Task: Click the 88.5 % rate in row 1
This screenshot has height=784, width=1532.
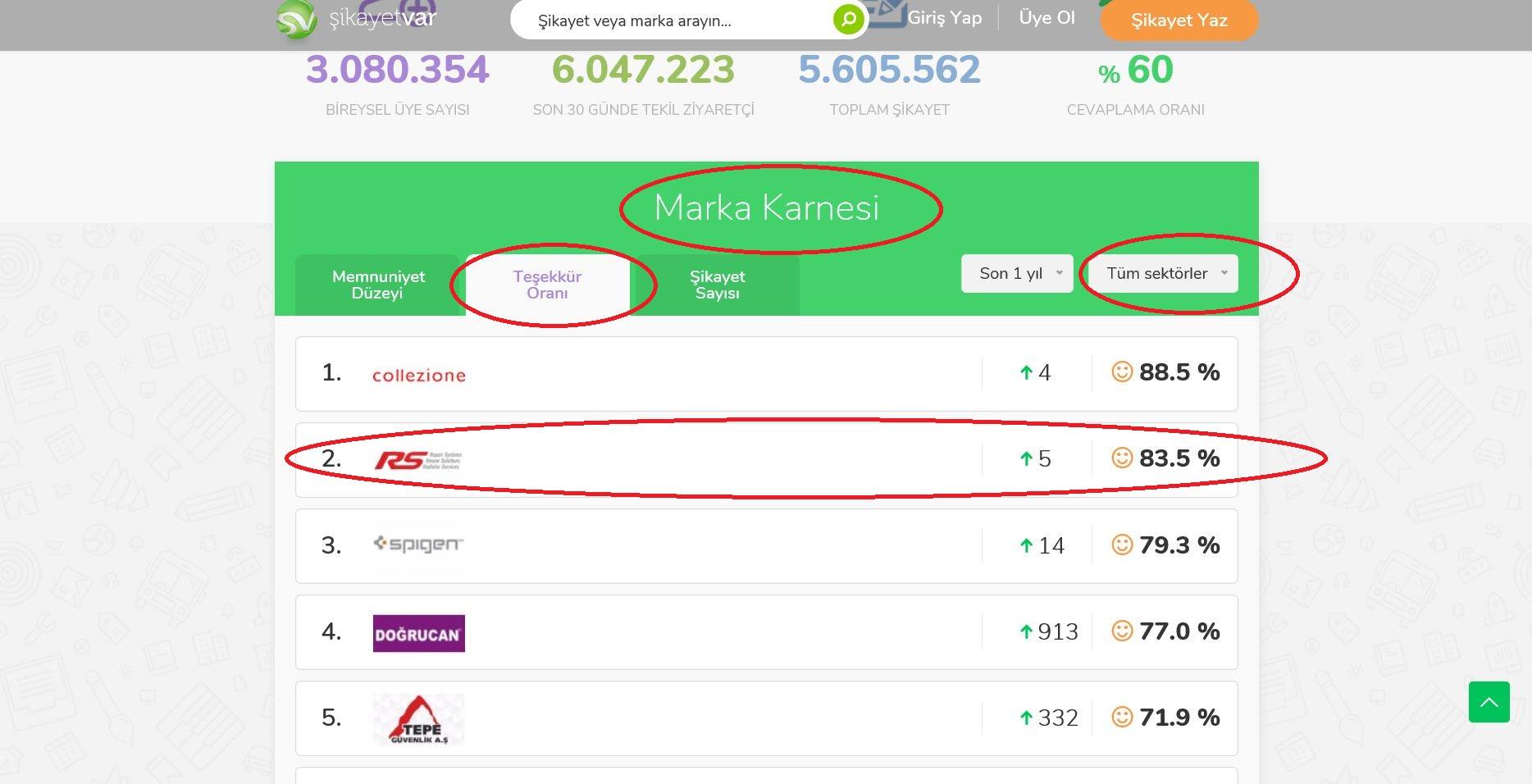Action: pos(1179,372)
